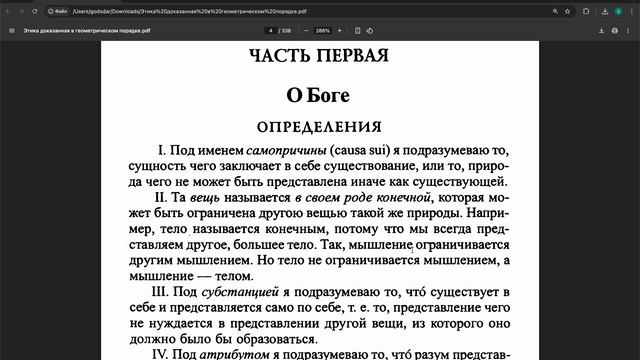This screenshot has height=360, width=640.
Task: Click the heading ЧАСТЬ ПЕРВАЯ
Action: click(319, 56)
